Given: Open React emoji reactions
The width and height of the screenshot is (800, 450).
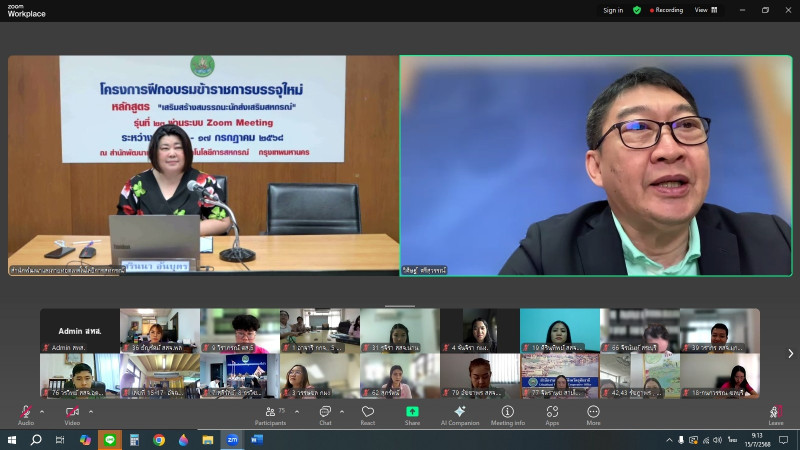Looking at the screenshot, I should tap(368, 415).
